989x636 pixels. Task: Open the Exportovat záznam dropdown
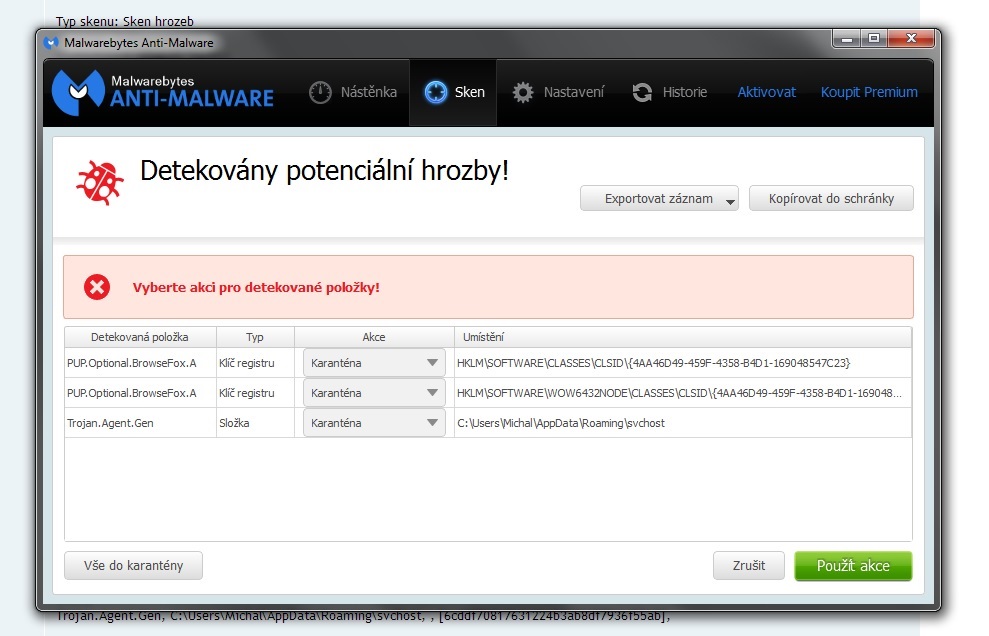[659, 198]
